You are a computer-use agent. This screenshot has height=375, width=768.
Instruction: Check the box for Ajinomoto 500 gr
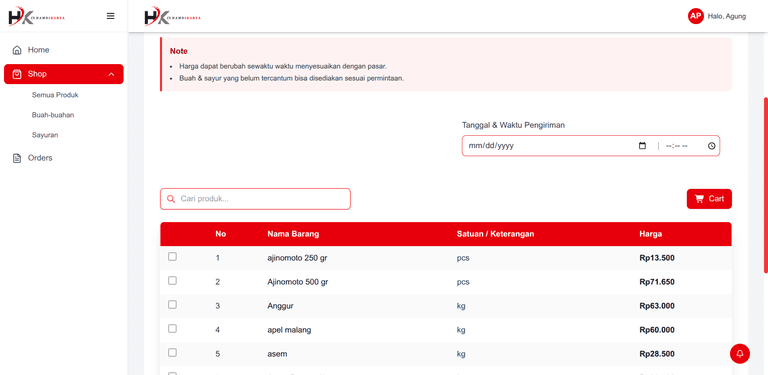(x=172, y=281)
